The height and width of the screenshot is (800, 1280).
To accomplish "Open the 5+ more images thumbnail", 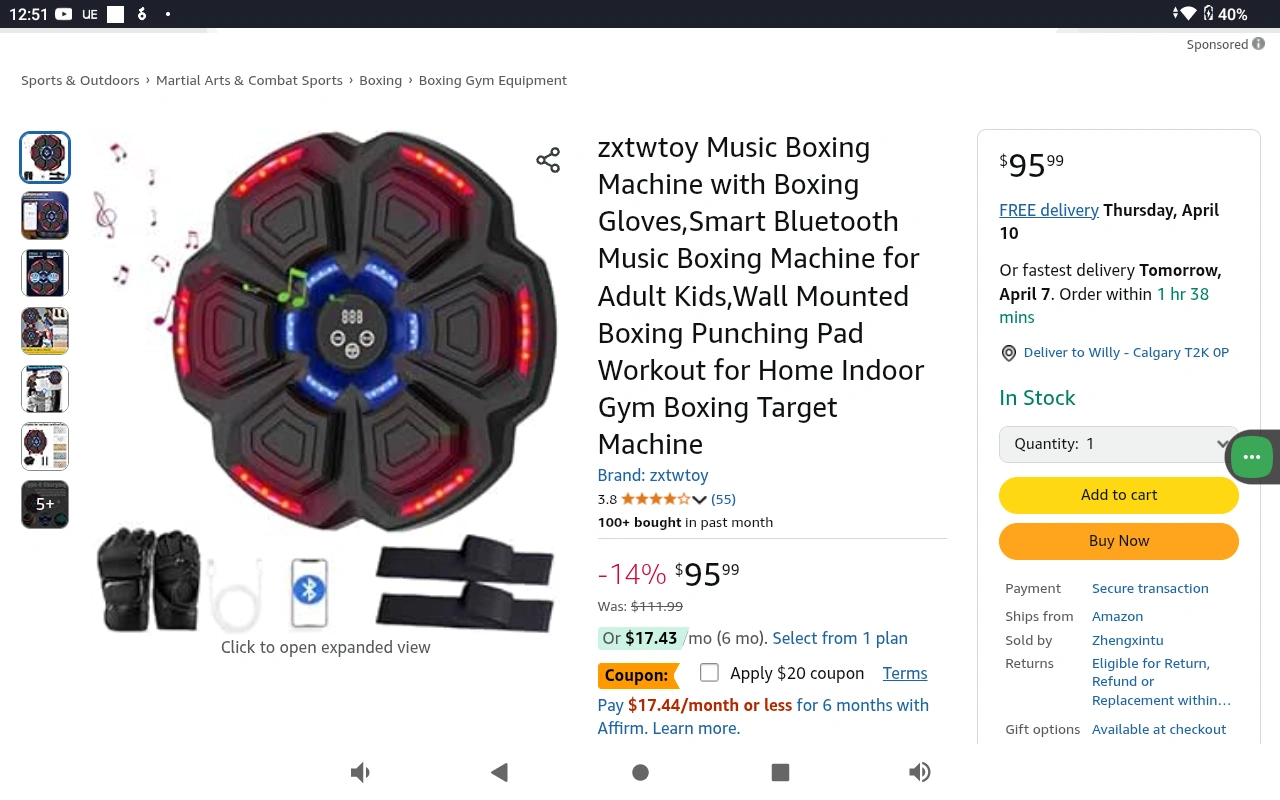I will point(45,504).
